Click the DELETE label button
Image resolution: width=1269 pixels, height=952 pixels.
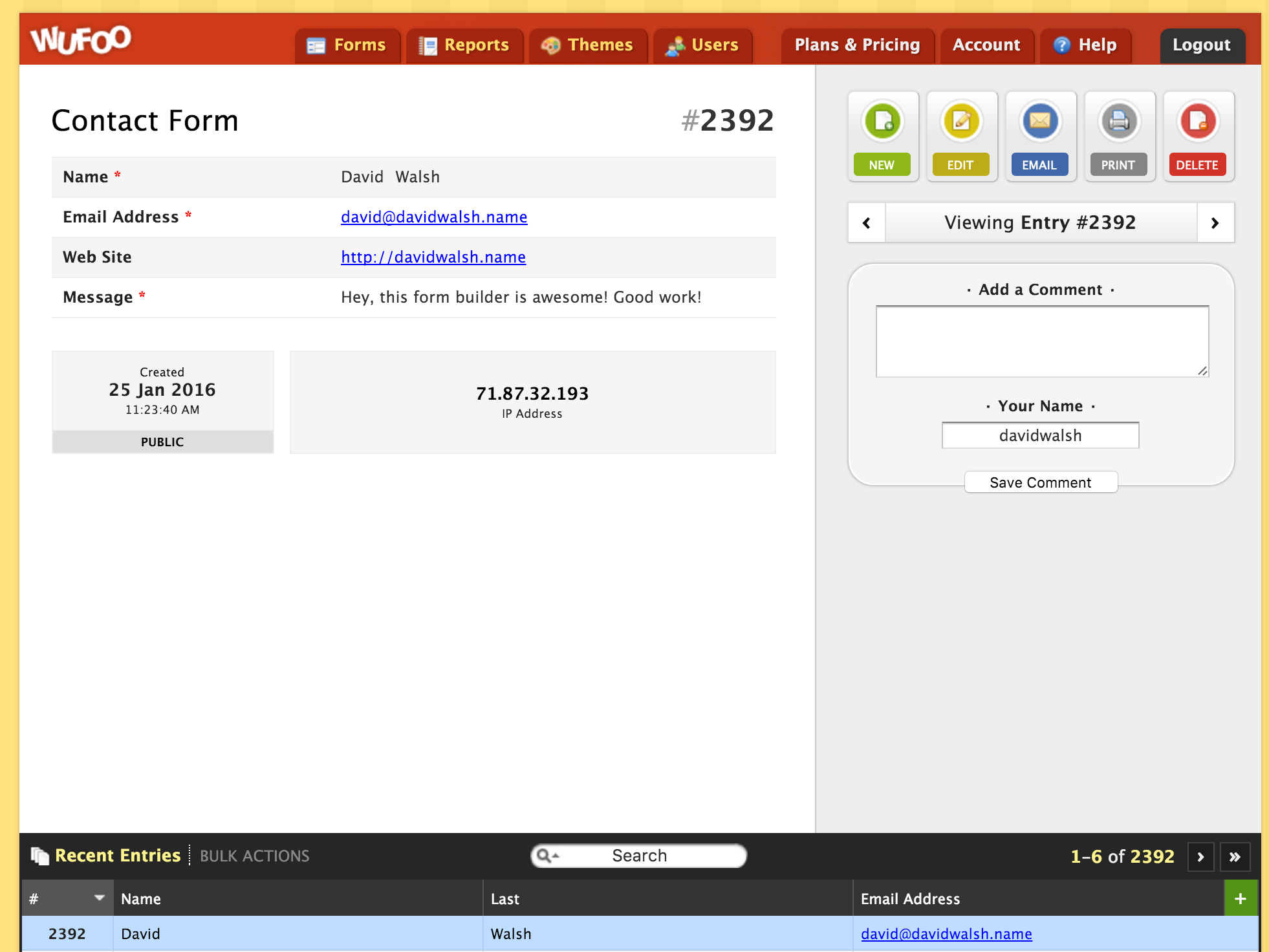pos(1198,165)
